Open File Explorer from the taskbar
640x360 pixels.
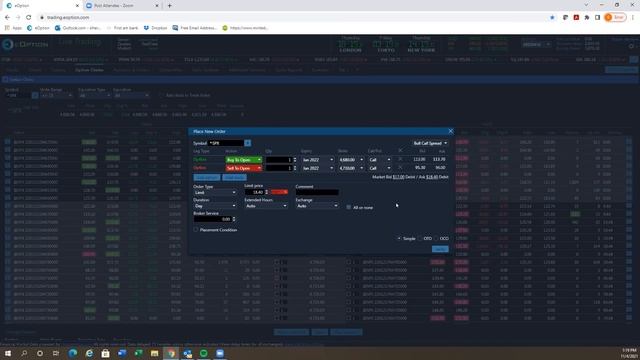tap(155, 353)
